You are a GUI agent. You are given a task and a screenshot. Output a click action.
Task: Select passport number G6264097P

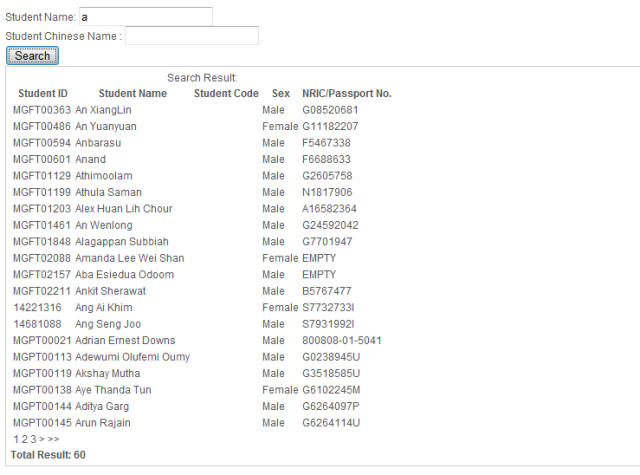[x=331, y=406]
